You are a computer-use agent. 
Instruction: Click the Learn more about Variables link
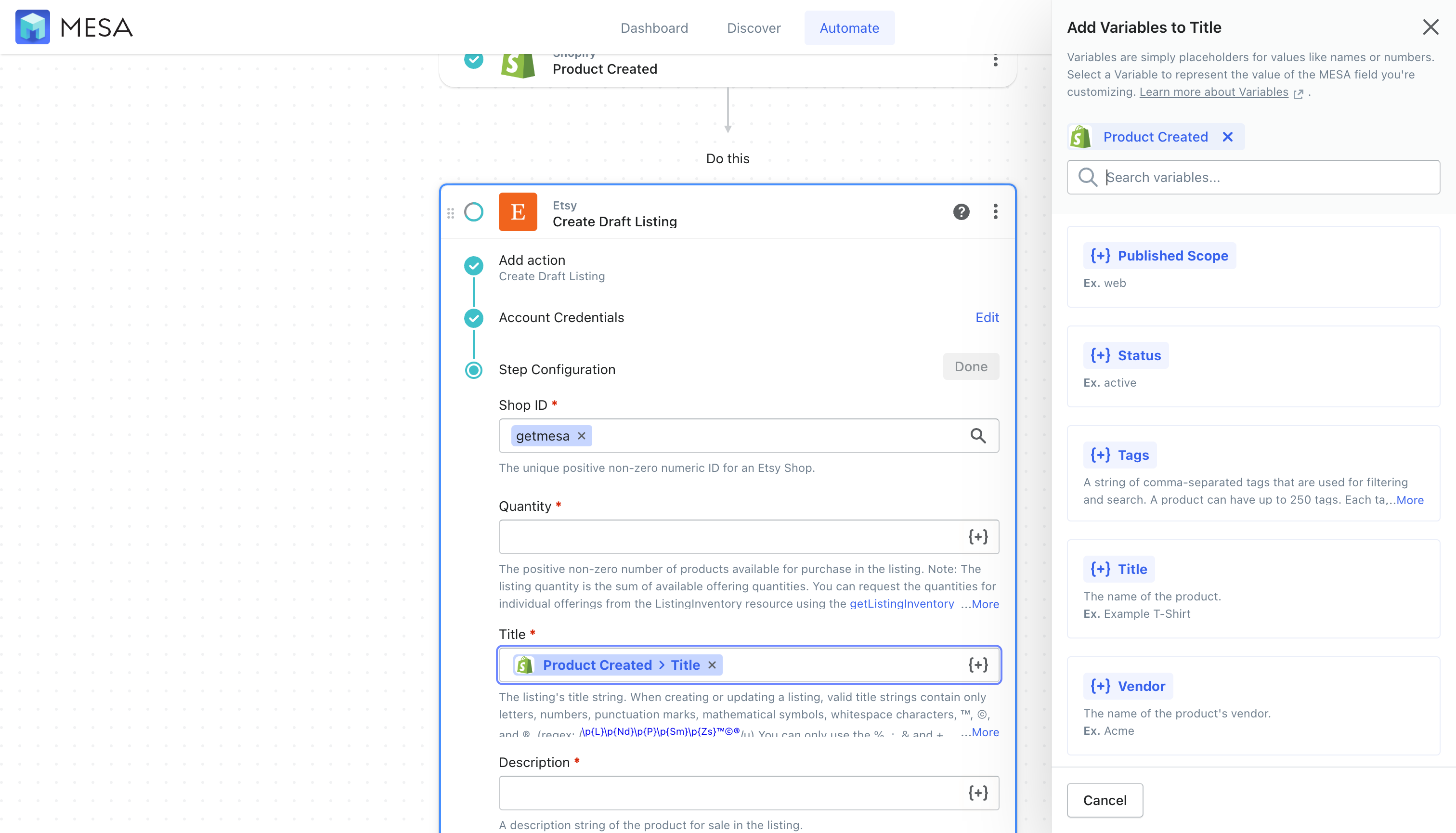[x=1214, y=91]
